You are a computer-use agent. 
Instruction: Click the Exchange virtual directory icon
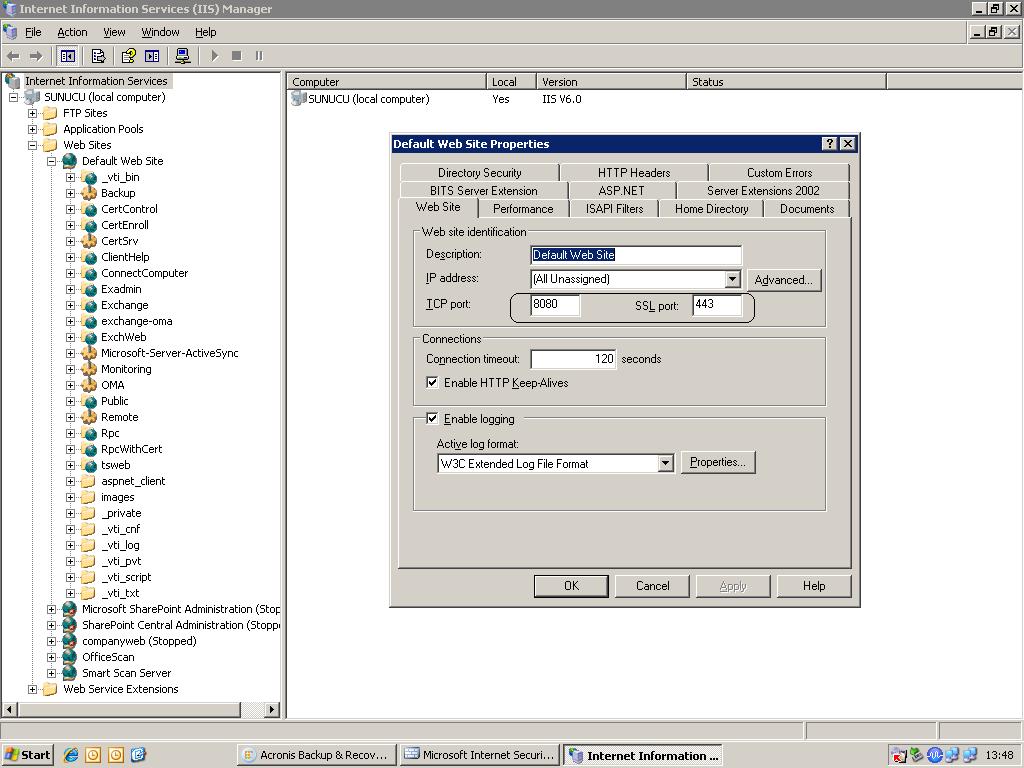[x=89, y=305]
